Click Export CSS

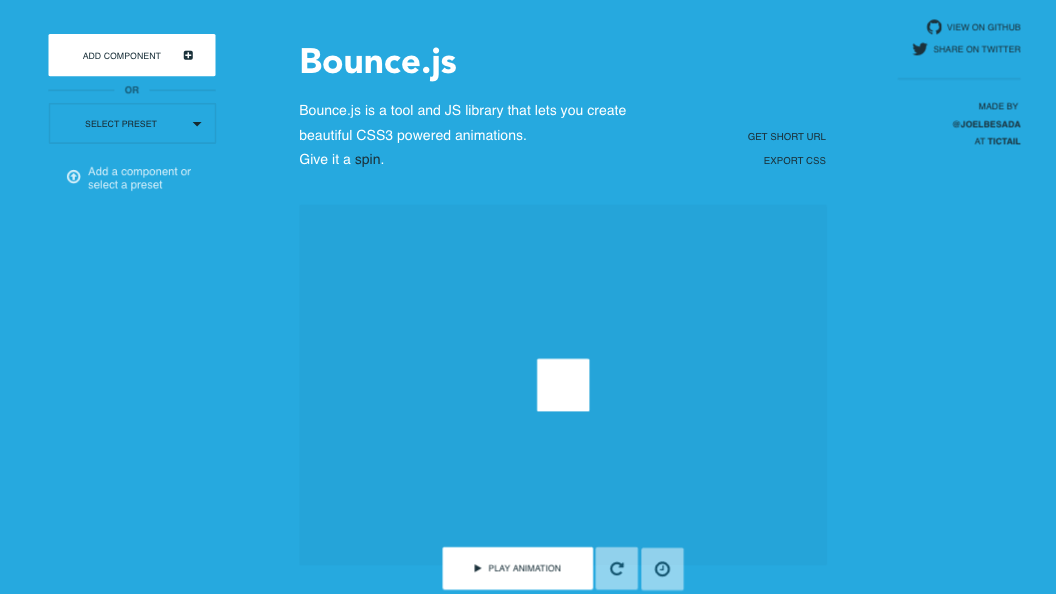click(x=795, y=161)
